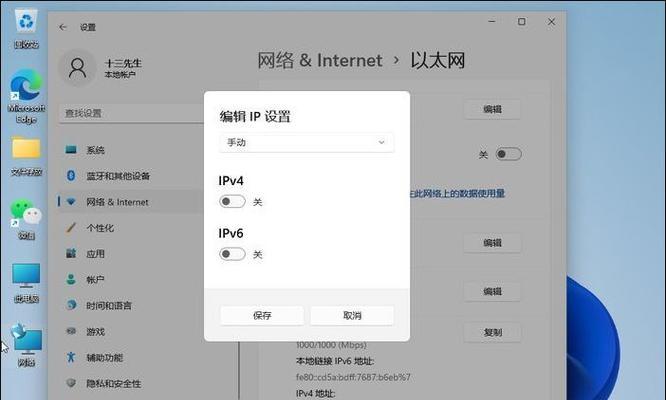
Task: Click the 复制 button
Action: coord(492,332)
